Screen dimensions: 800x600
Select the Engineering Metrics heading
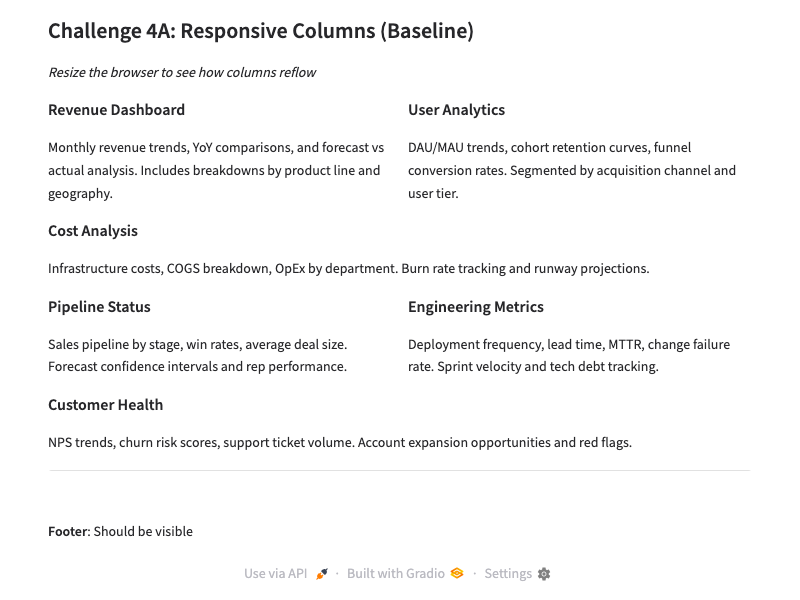point(476,307)
